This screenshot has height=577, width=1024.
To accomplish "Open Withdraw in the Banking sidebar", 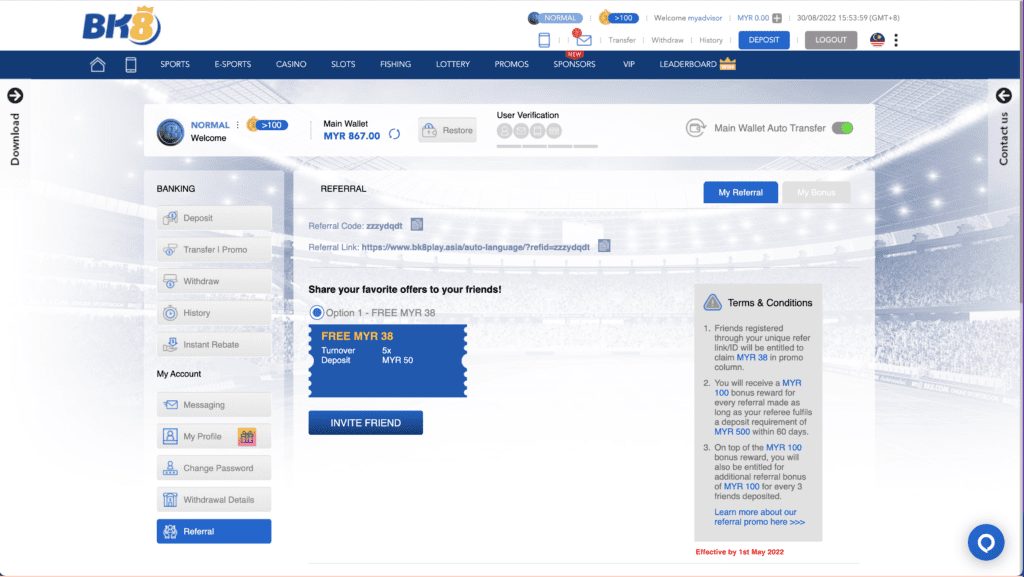I will [x=214, y=281].
